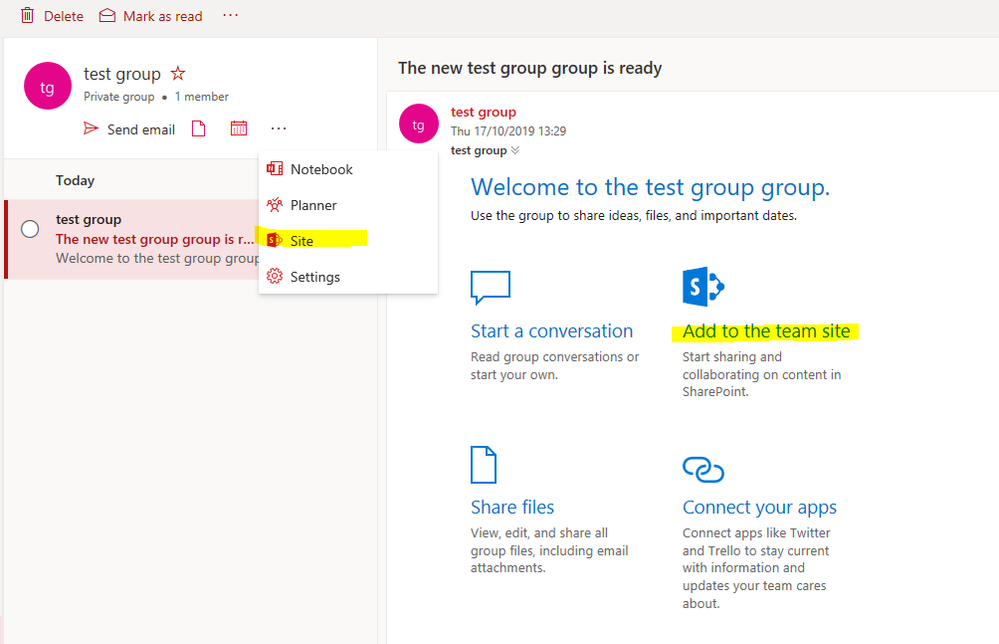Click the Mark as read label
The height and width of the screenshot is (644, 999).
coord(162,17)
